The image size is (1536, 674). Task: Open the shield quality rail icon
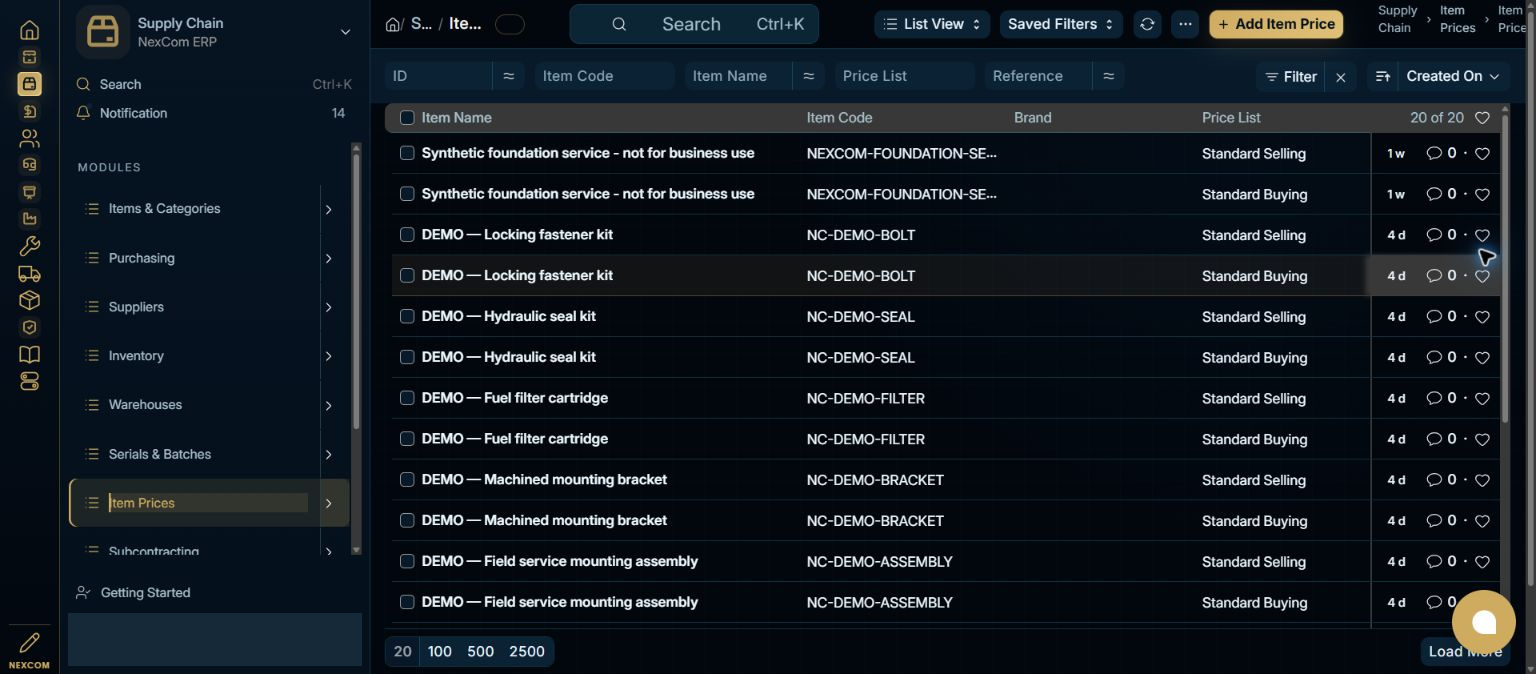click(x=29, y=327)
